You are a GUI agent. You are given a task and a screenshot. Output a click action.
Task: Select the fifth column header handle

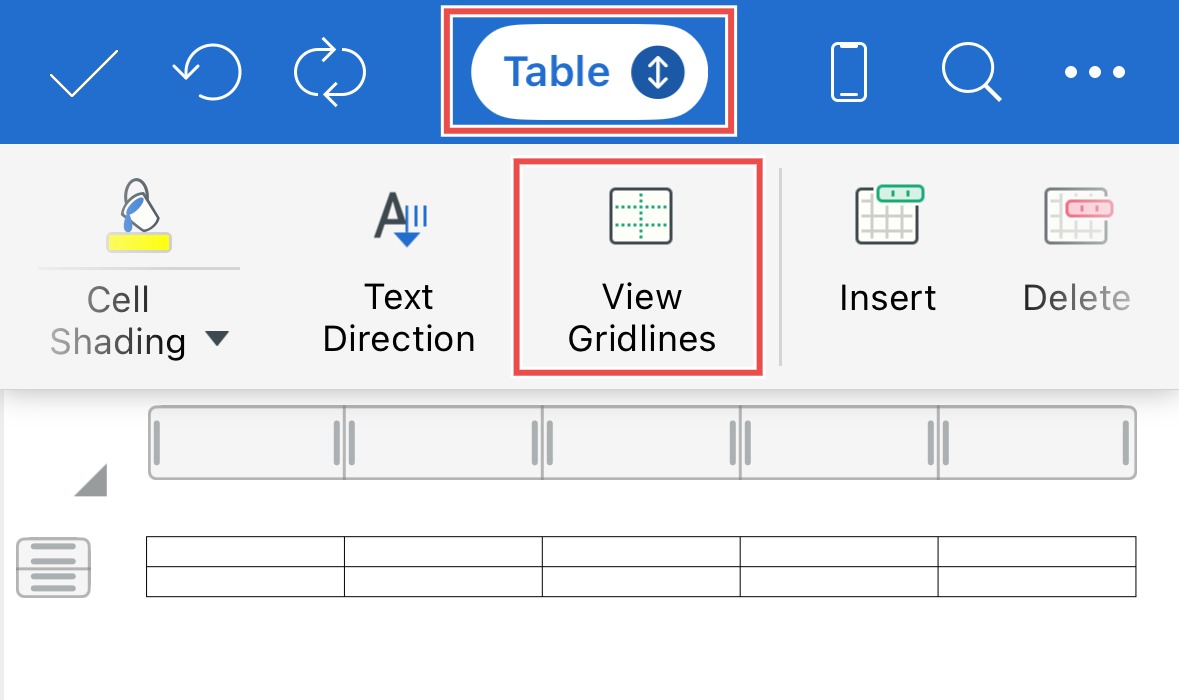click(1037, 442)
